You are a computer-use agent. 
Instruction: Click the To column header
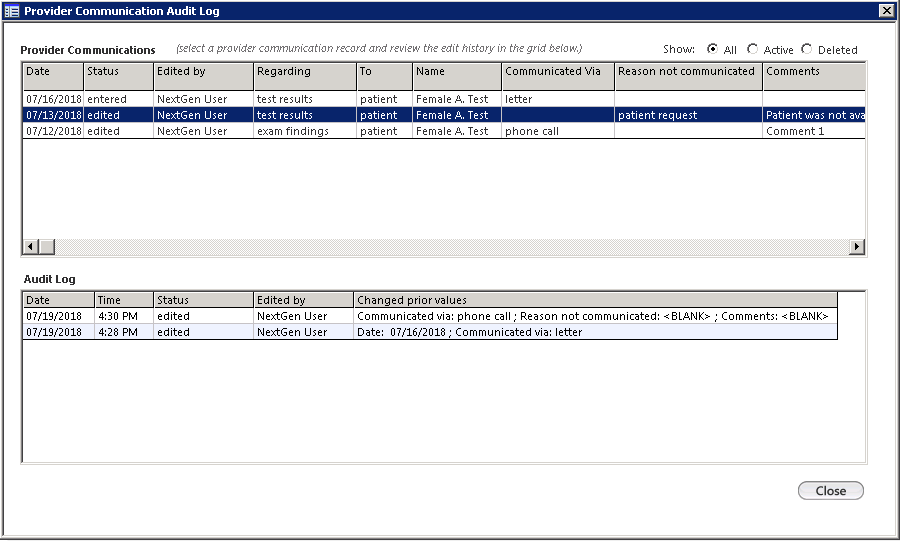385,76
